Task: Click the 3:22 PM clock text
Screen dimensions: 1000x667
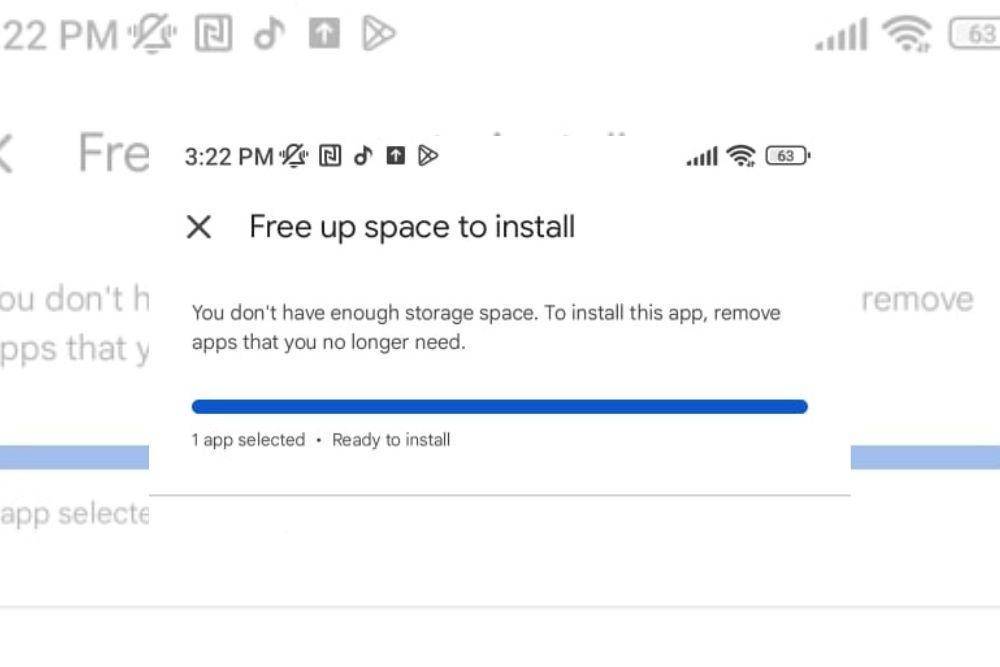Action: click(229, 156)
